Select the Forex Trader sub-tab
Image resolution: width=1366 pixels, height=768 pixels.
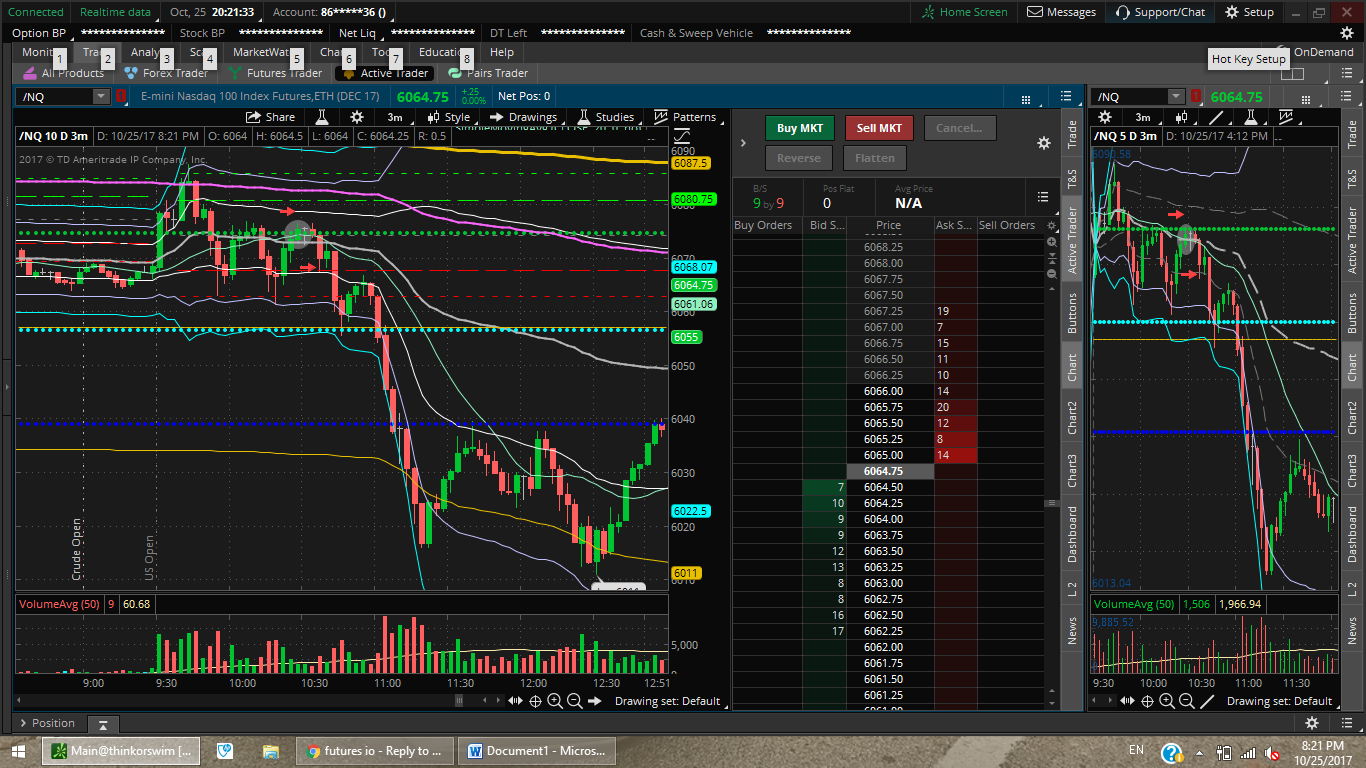[166, 73]
